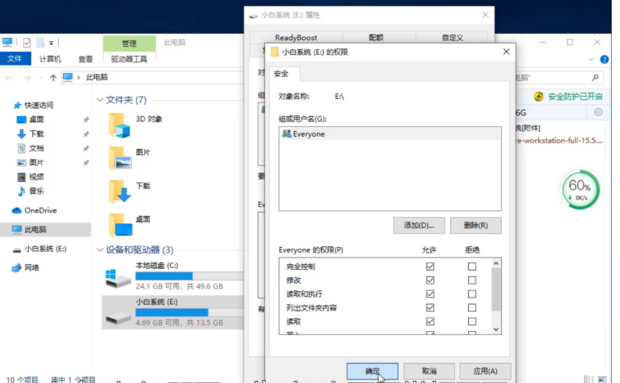Viewport: 620px width, 383px height.
Task: Select the Desktop (桌面) folder icon in the main pane
Action: (120, 225)
